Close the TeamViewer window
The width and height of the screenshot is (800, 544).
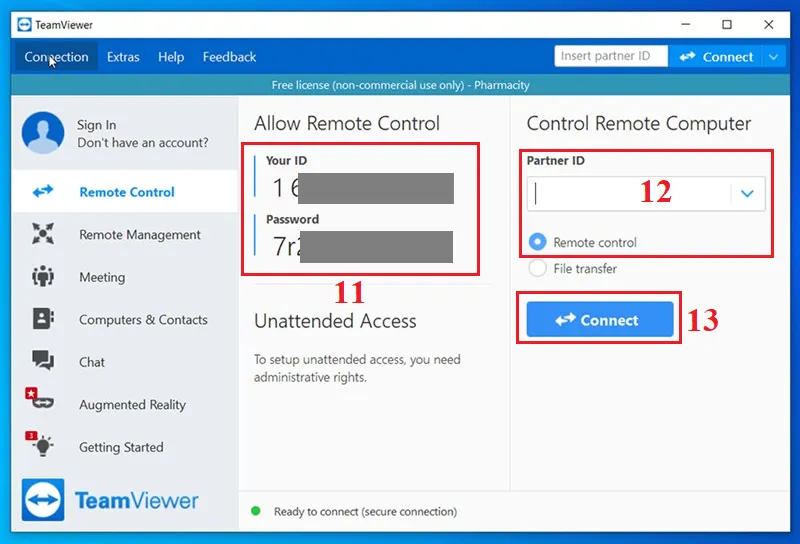tap(769, 24)
